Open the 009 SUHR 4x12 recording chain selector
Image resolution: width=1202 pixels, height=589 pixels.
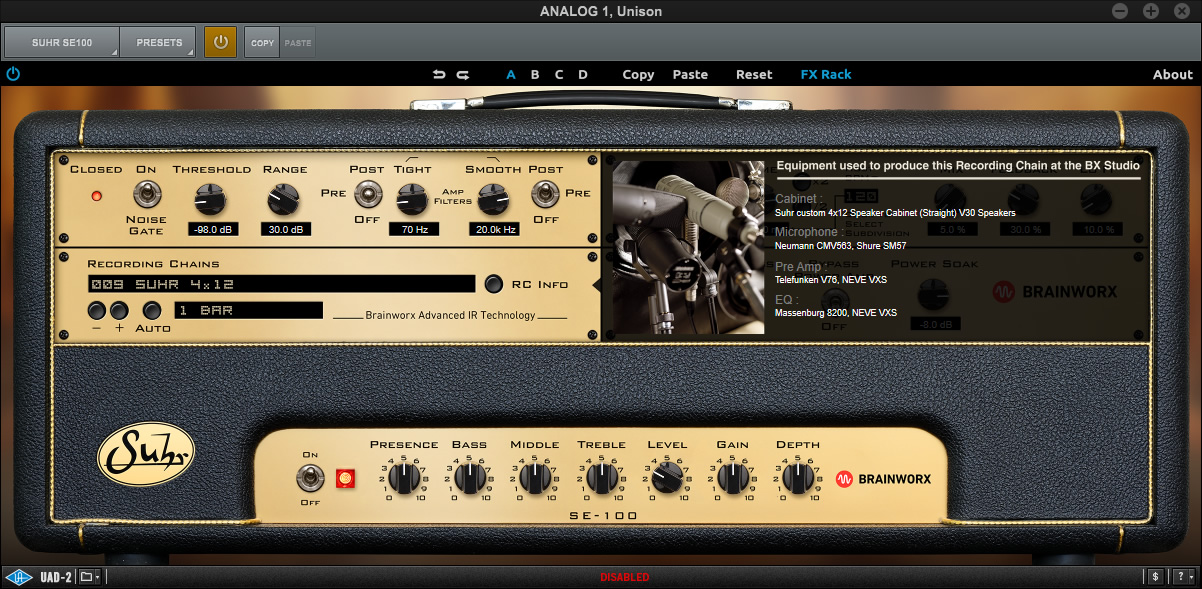[281, 284]
